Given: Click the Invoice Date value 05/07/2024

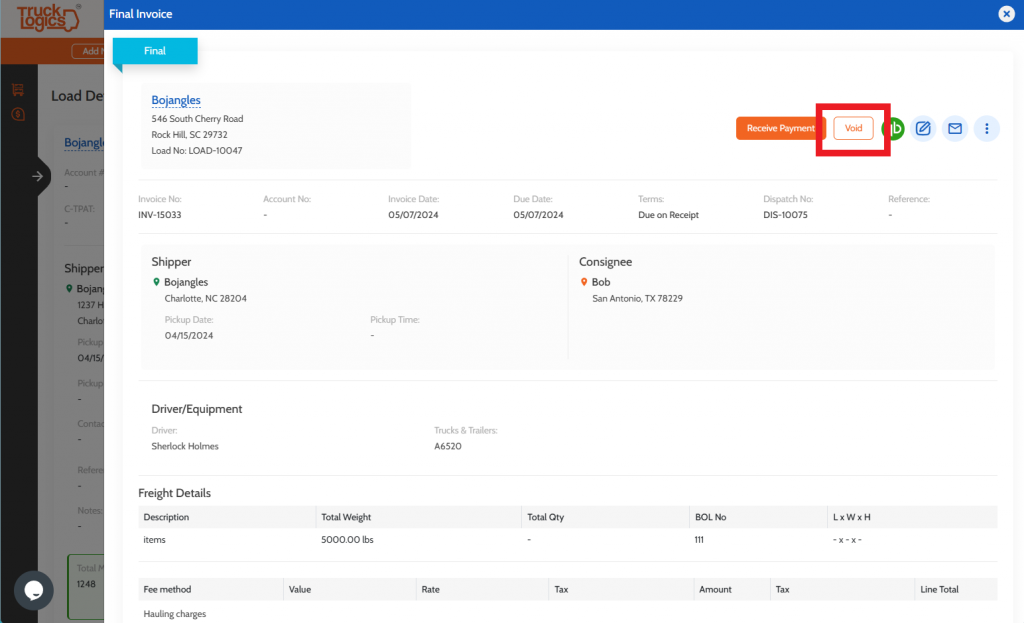Looking at the screenshot, I should [413, 215].
